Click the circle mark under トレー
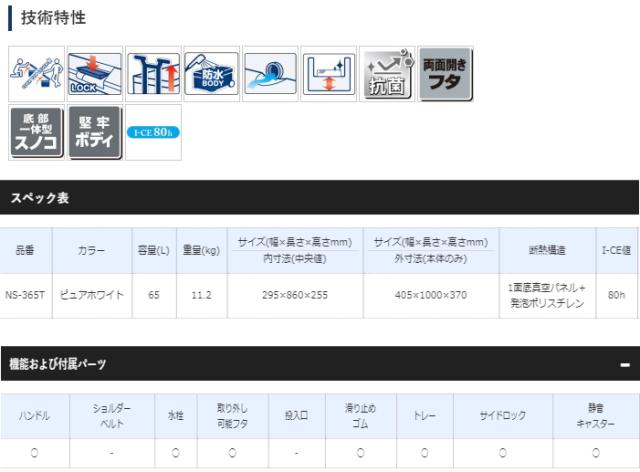The image size is (640, 472). (x=424, y=452)
